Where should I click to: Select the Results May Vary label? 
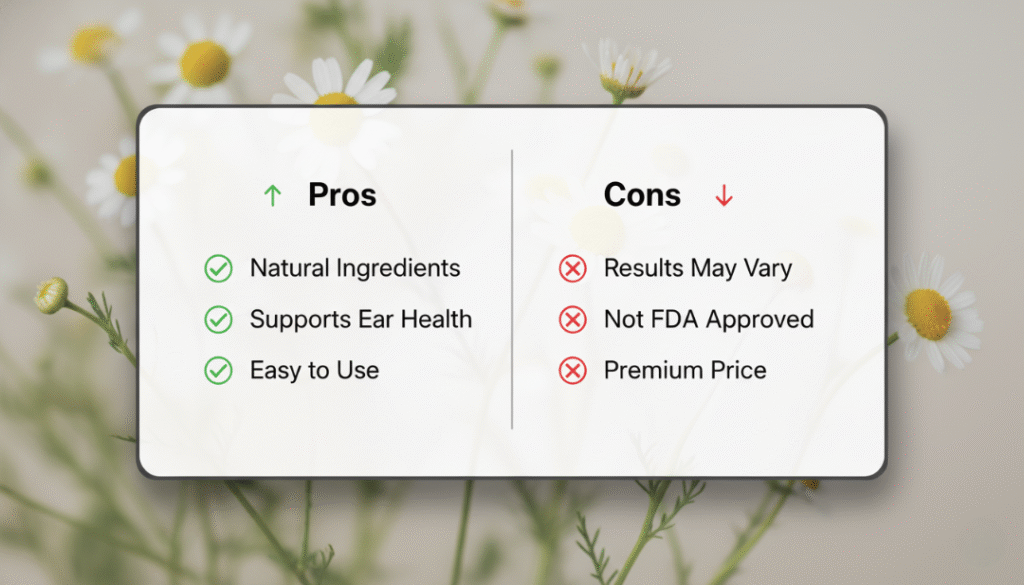pyautogui.click(x=697, y=268)
